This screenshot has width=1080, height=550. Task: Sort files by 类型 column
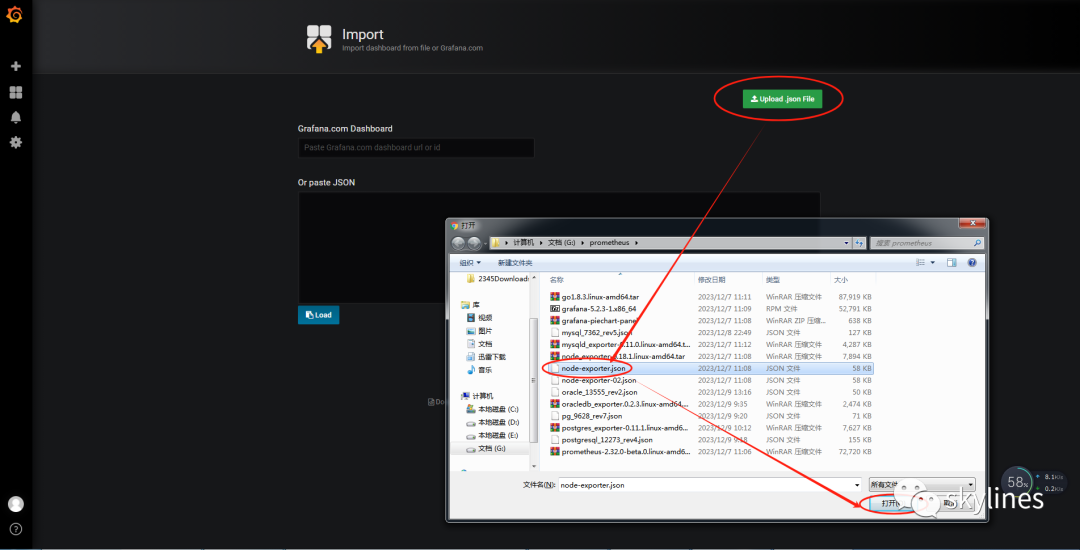pyautogui.click(x=773, y=280)
